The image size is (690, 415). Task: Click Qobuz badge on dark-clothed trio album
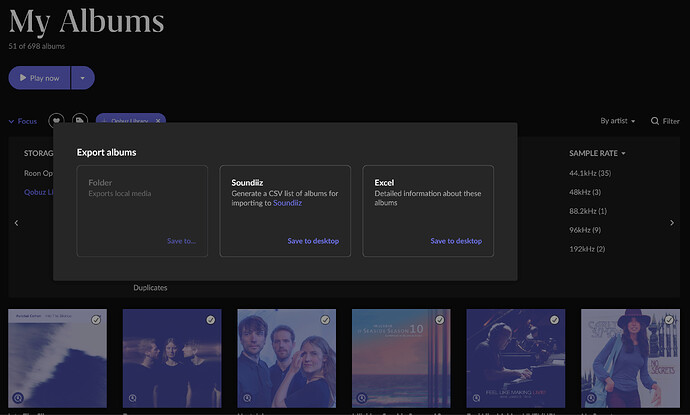coord(132,398)
